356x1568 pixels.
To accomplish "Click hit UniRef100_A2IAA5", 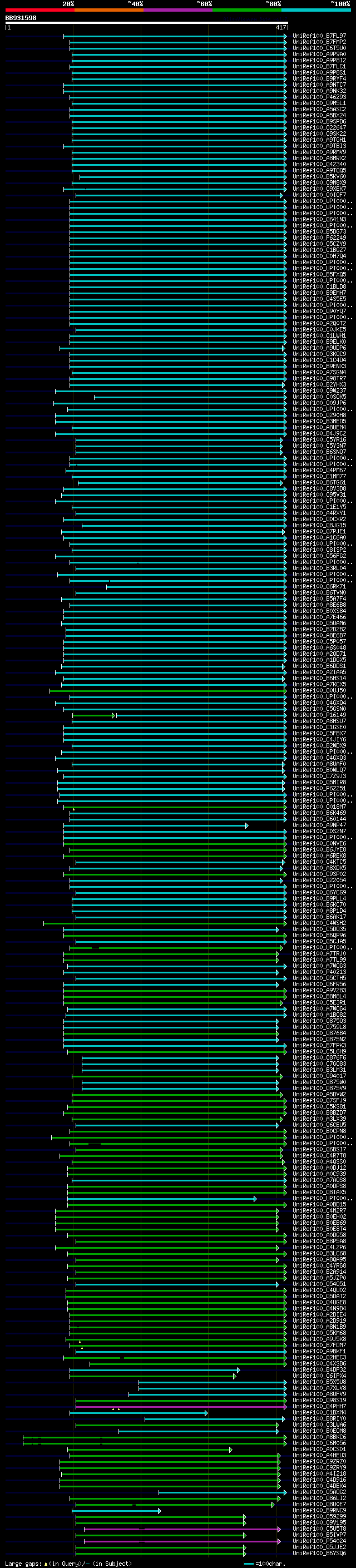I will click(319, 672).
